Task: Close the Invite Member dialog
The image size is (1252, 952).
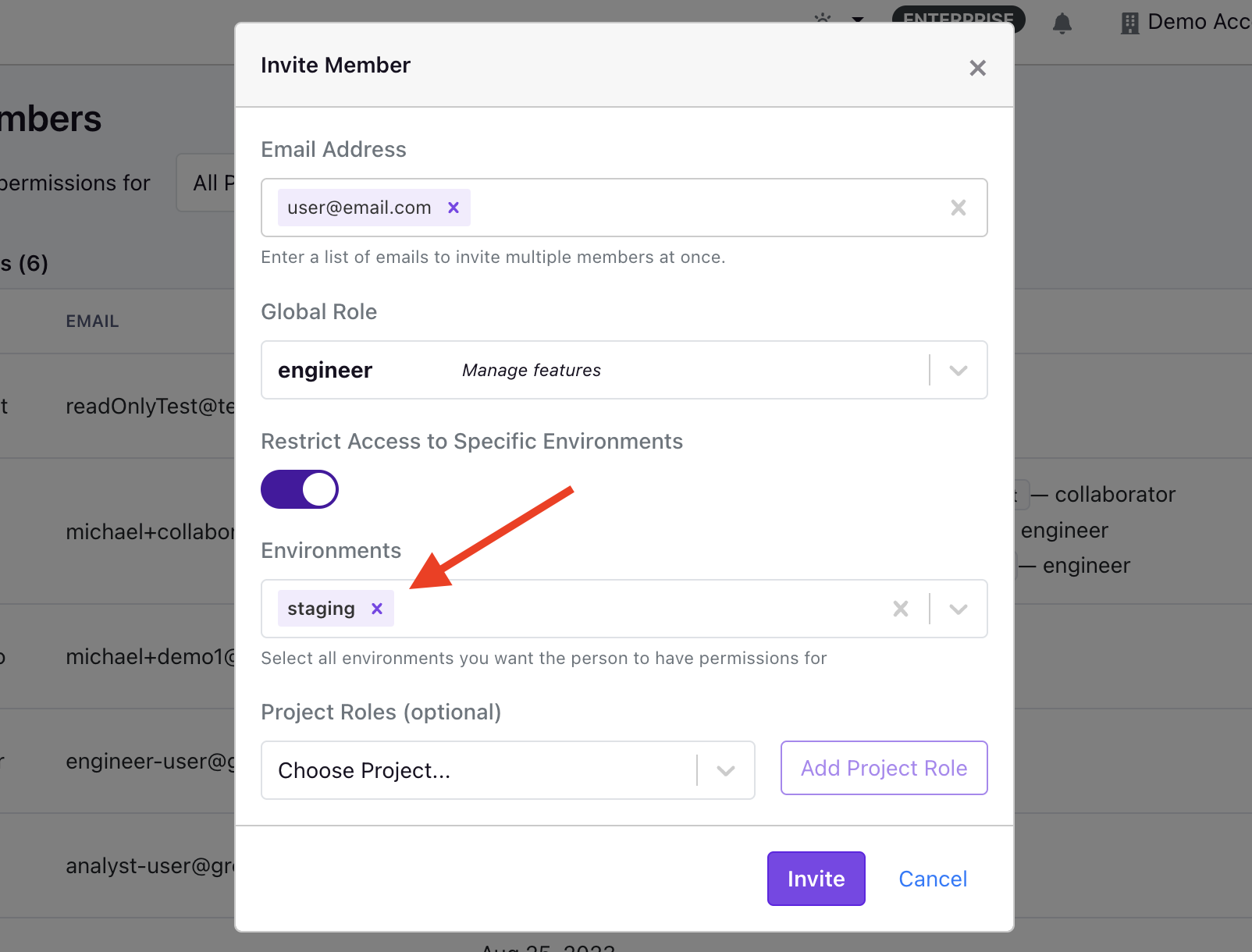Action: pos(977,68)
